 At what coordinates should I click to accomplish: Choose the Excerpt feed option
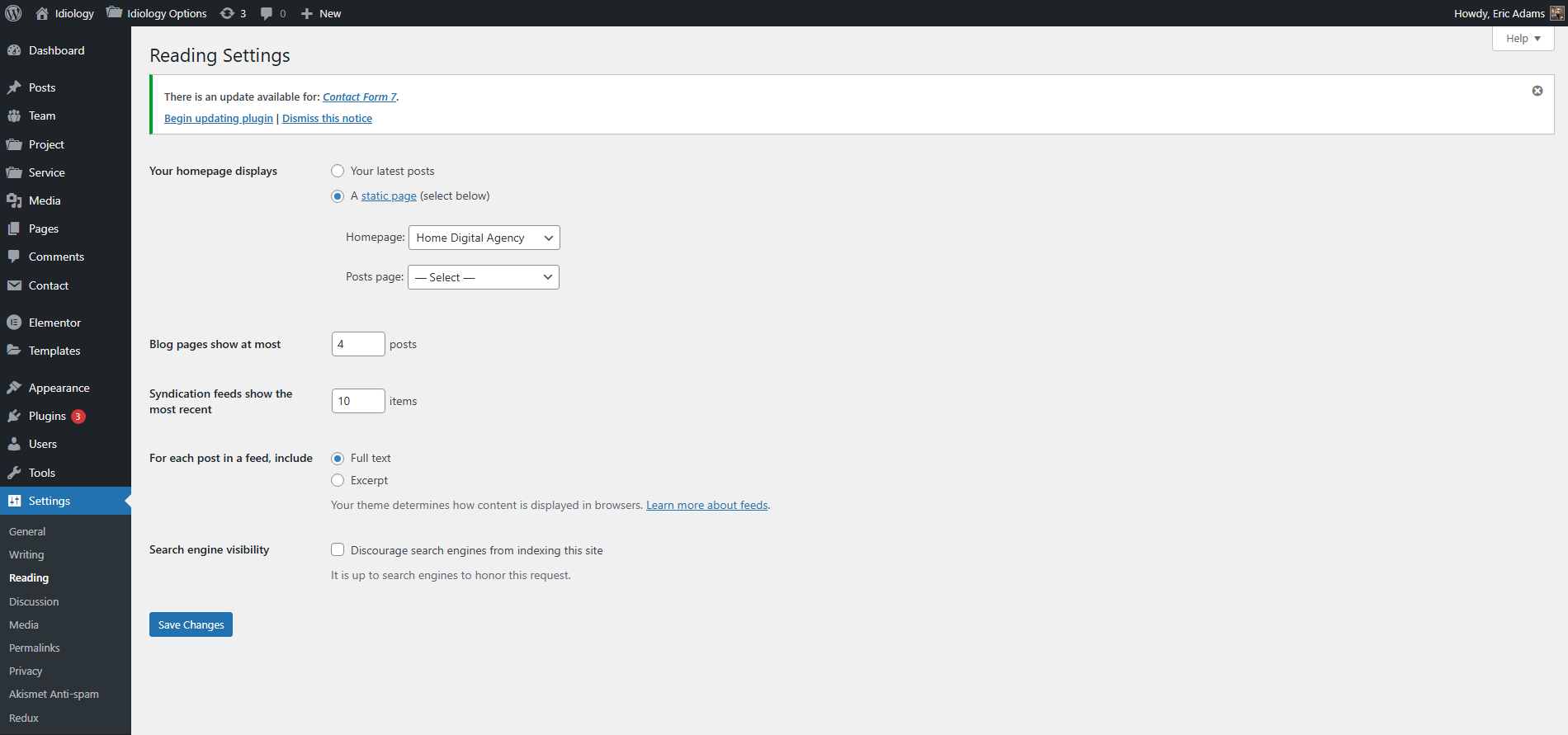338,480
